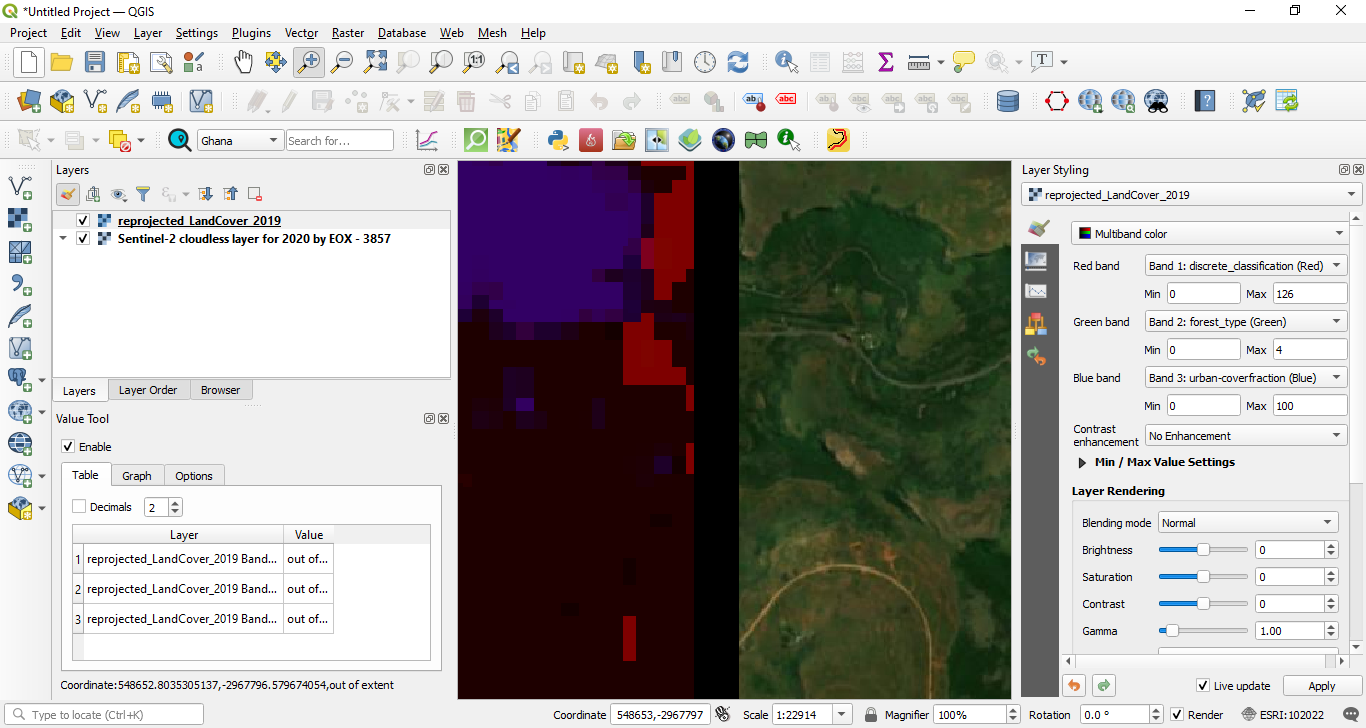Click the Refresh map icon

click(738, 62)
